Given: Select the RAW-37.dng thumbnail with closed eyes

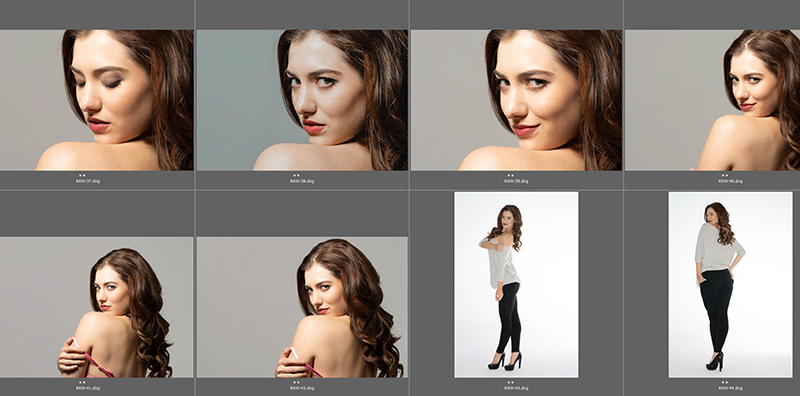Looking at the screenshot, I should point(96,100).
